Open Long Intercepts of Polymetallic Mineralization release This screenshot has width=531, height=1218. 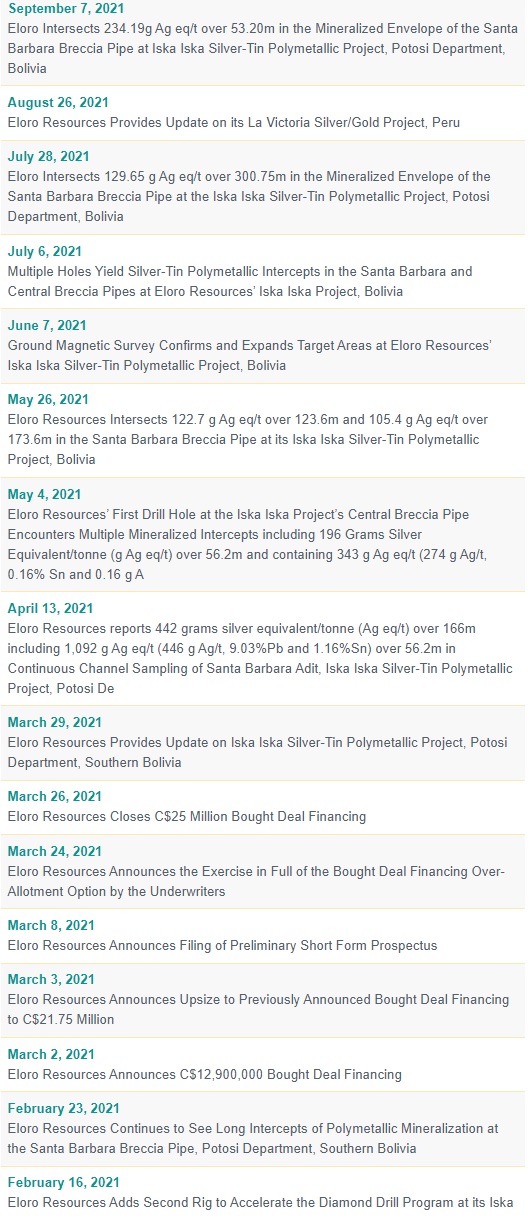point(253,1138)
